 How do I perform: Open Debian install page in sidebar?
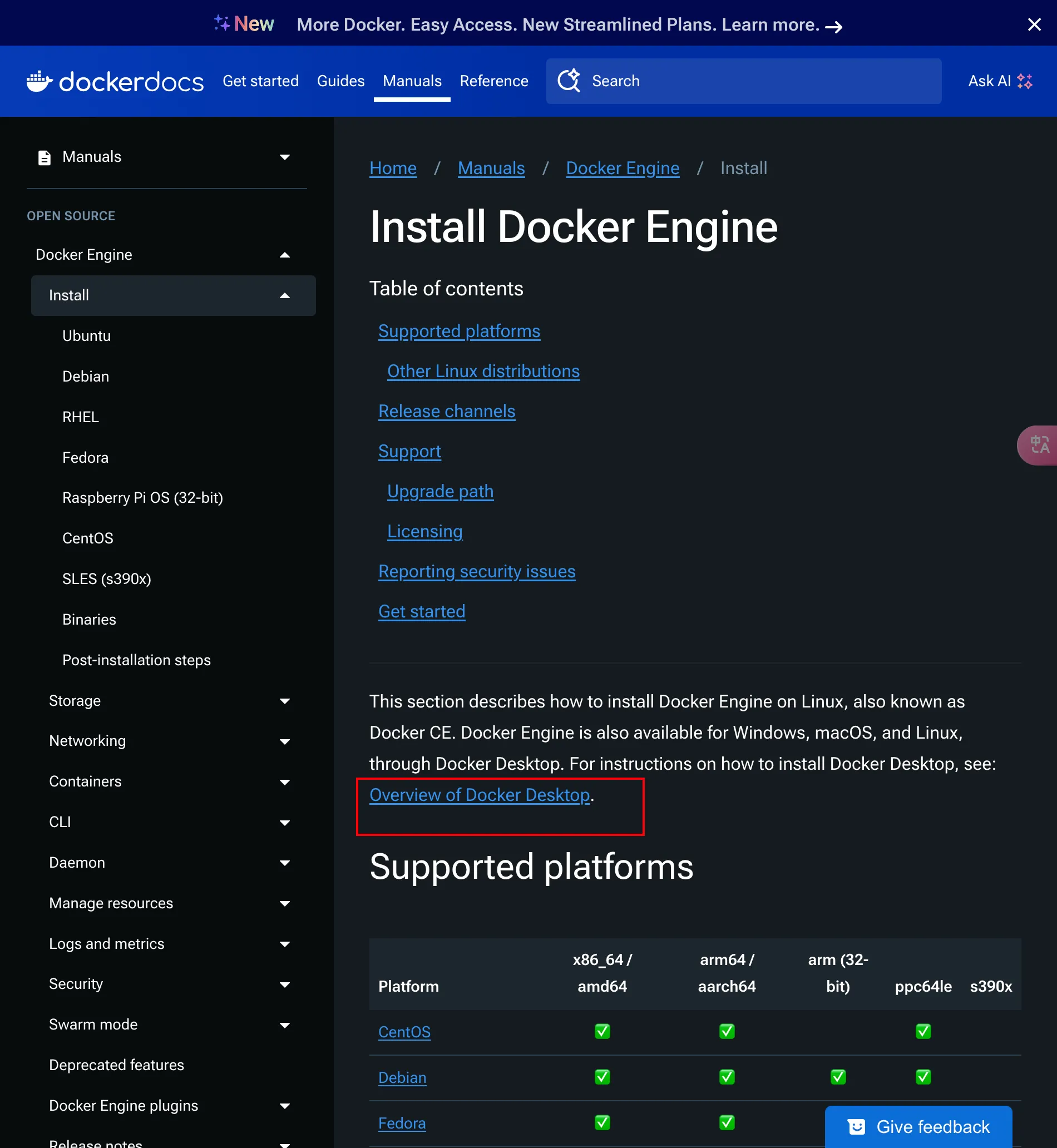(86, 376)
